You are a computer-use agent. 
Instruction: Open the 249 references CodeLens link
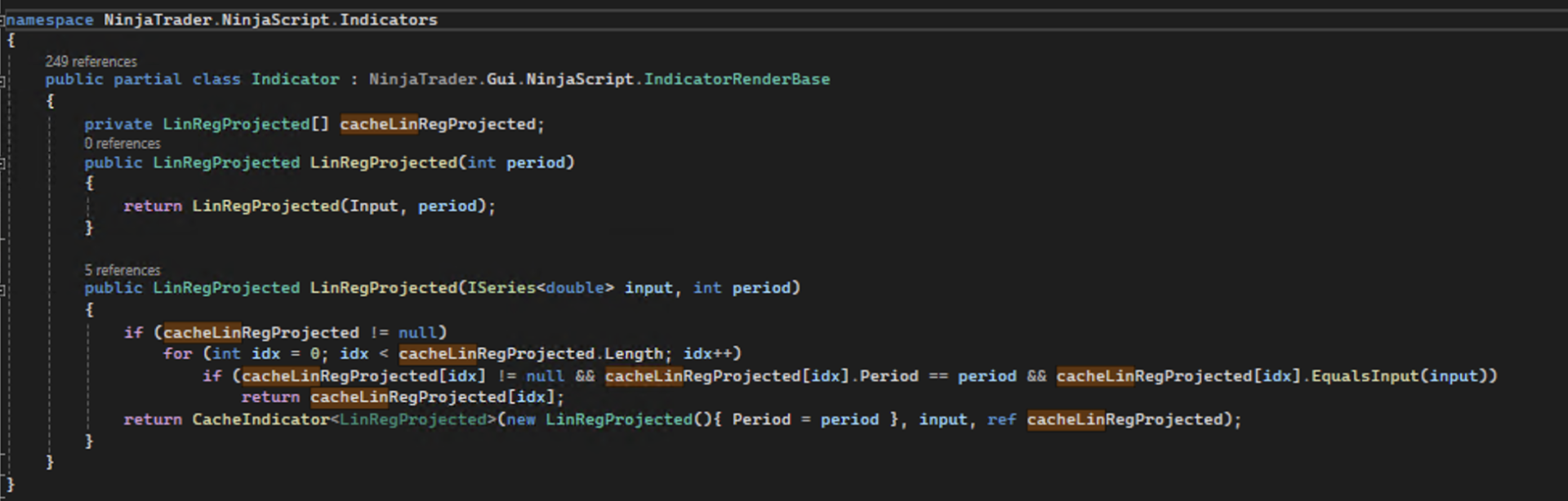point(91,61)
